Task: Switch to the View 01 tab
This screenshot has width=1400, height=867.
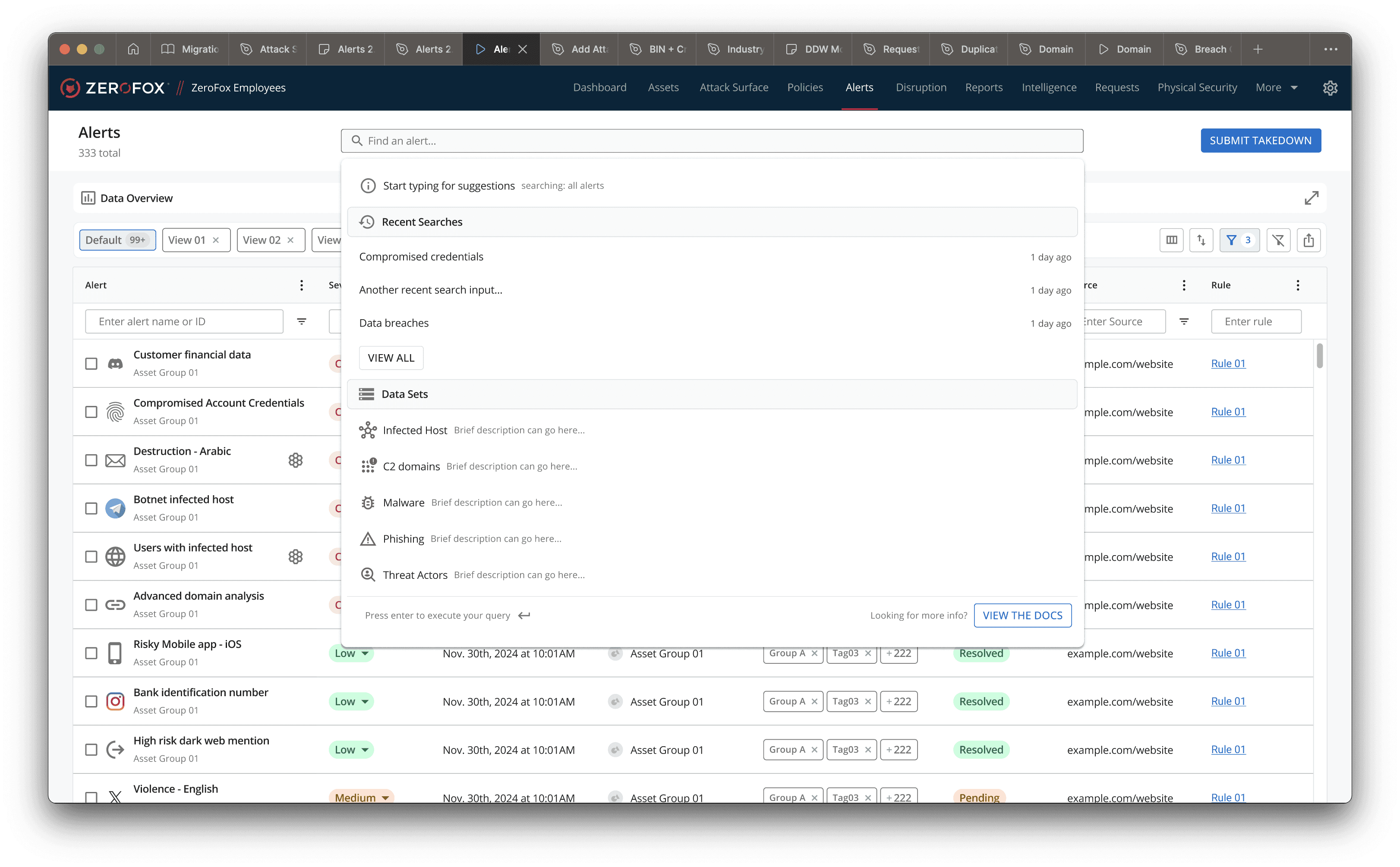Action: point(186,240)
